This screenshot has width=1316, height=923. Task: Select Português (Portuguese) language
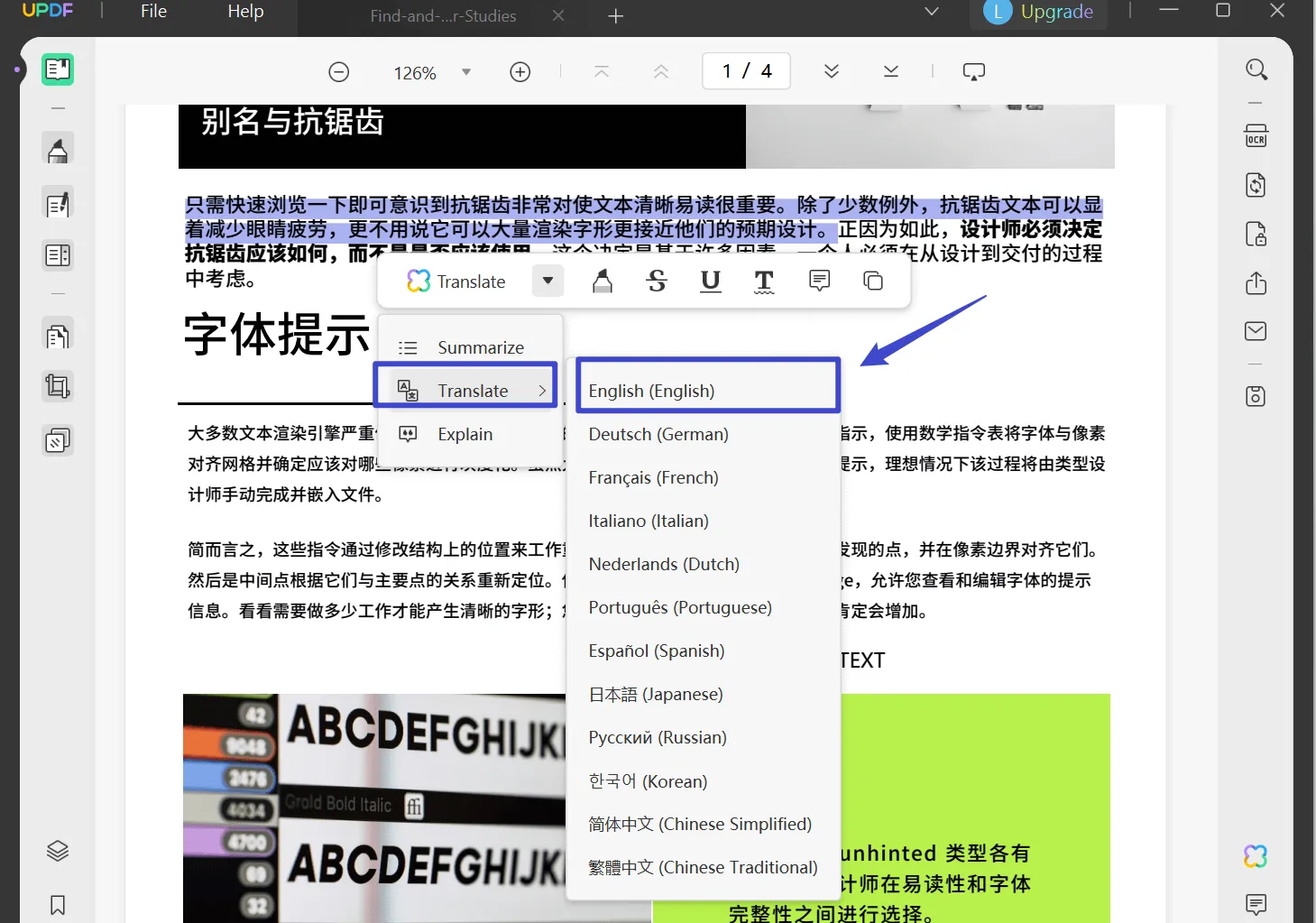pos(704,607)
